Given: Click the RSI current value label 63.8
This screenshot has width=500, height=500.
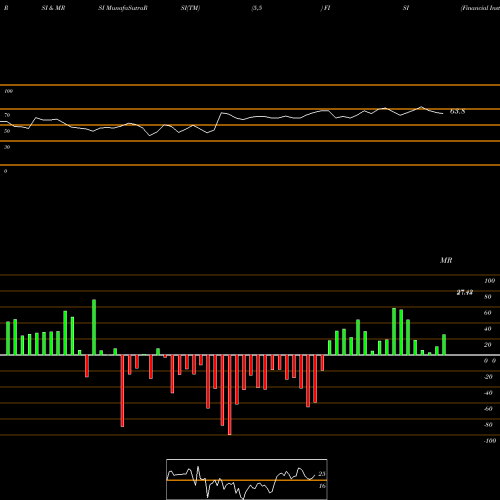Looking at the screenshot, I should pos(457,112).
